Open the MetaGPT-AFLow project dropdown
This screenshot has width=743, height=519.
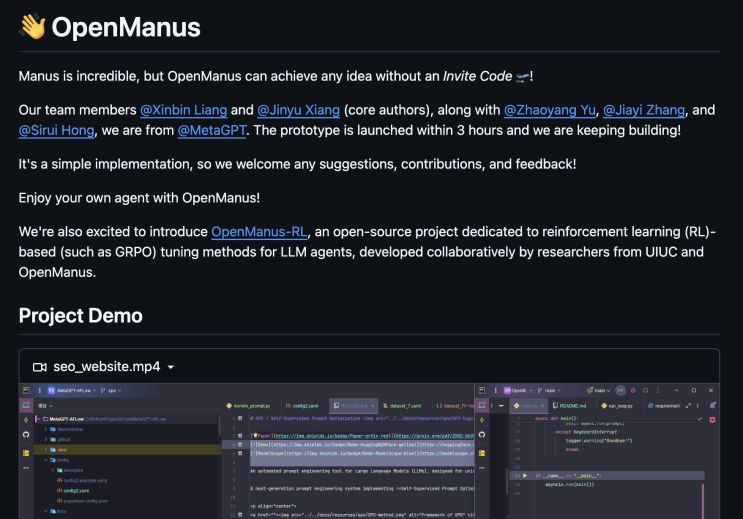(72, 391)
